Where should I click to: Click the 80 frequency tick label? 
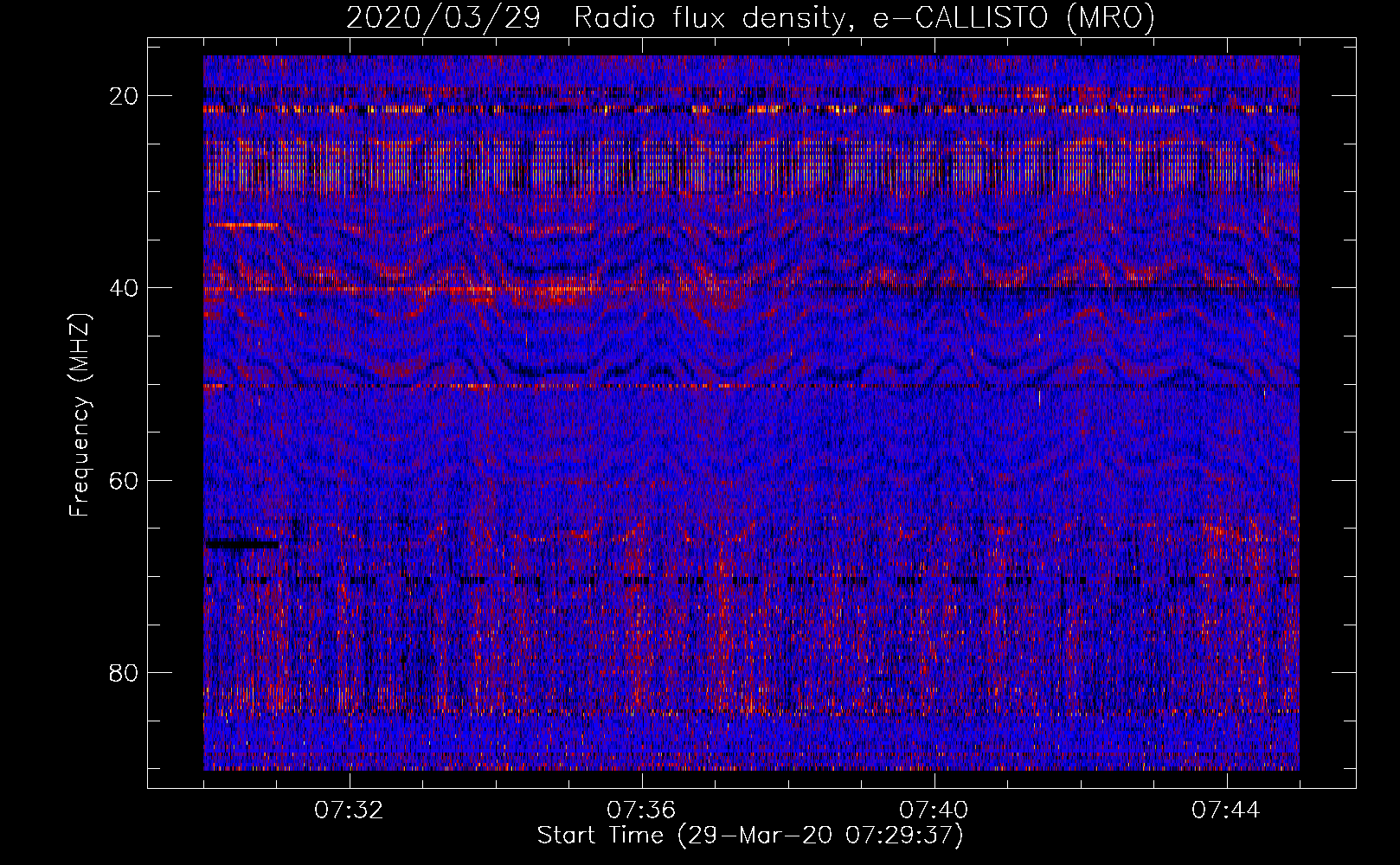(125, 672)
